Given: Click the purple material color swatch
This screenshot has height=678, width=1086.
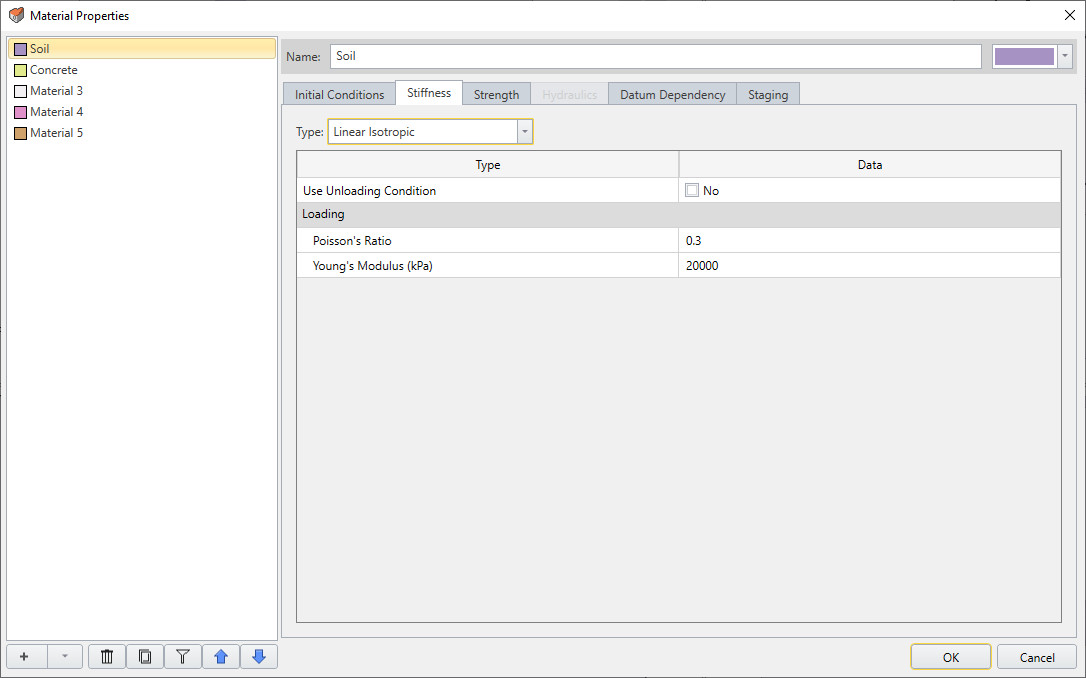Looking at the screenshot, I should [1024, 56].
